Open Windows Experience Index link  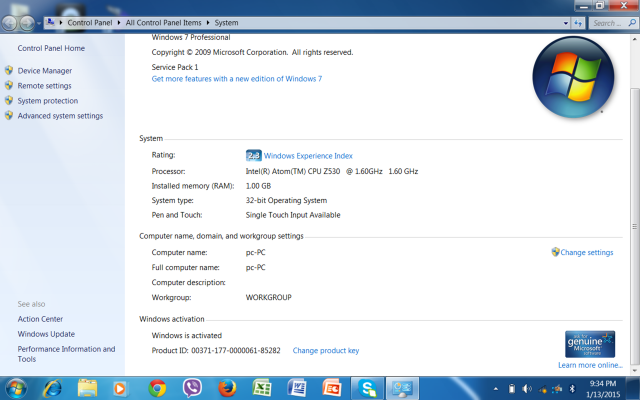coord(308,156)
